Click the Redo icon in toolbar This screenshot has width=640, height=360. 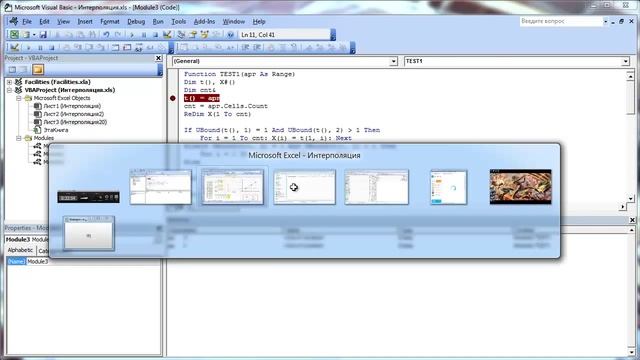point(118,35)
